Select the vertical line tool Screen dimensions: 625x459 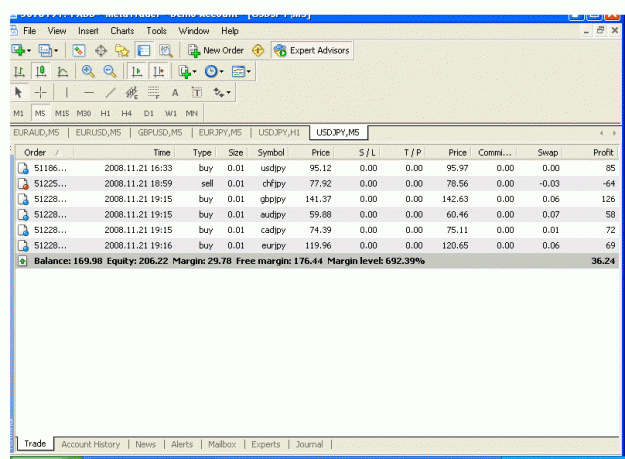[67, 93]
